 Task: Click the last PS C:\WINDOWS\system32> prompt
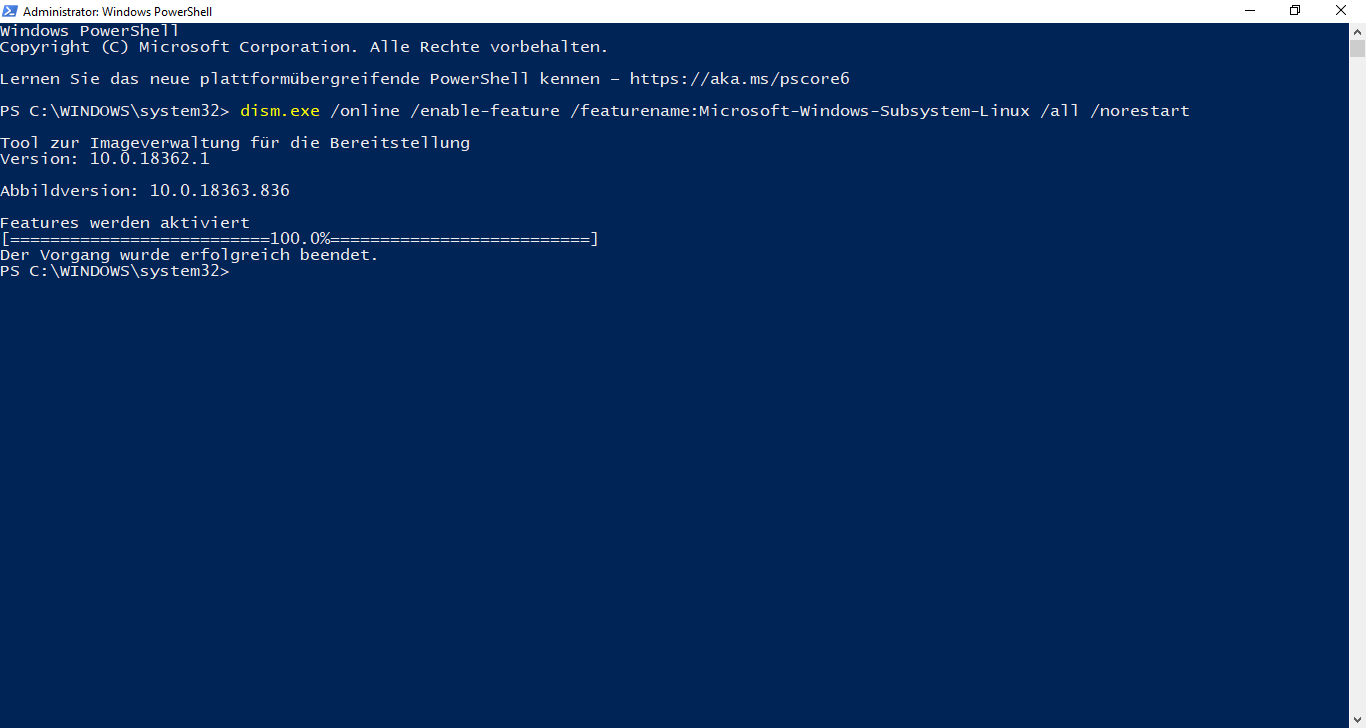click(115, 271)
